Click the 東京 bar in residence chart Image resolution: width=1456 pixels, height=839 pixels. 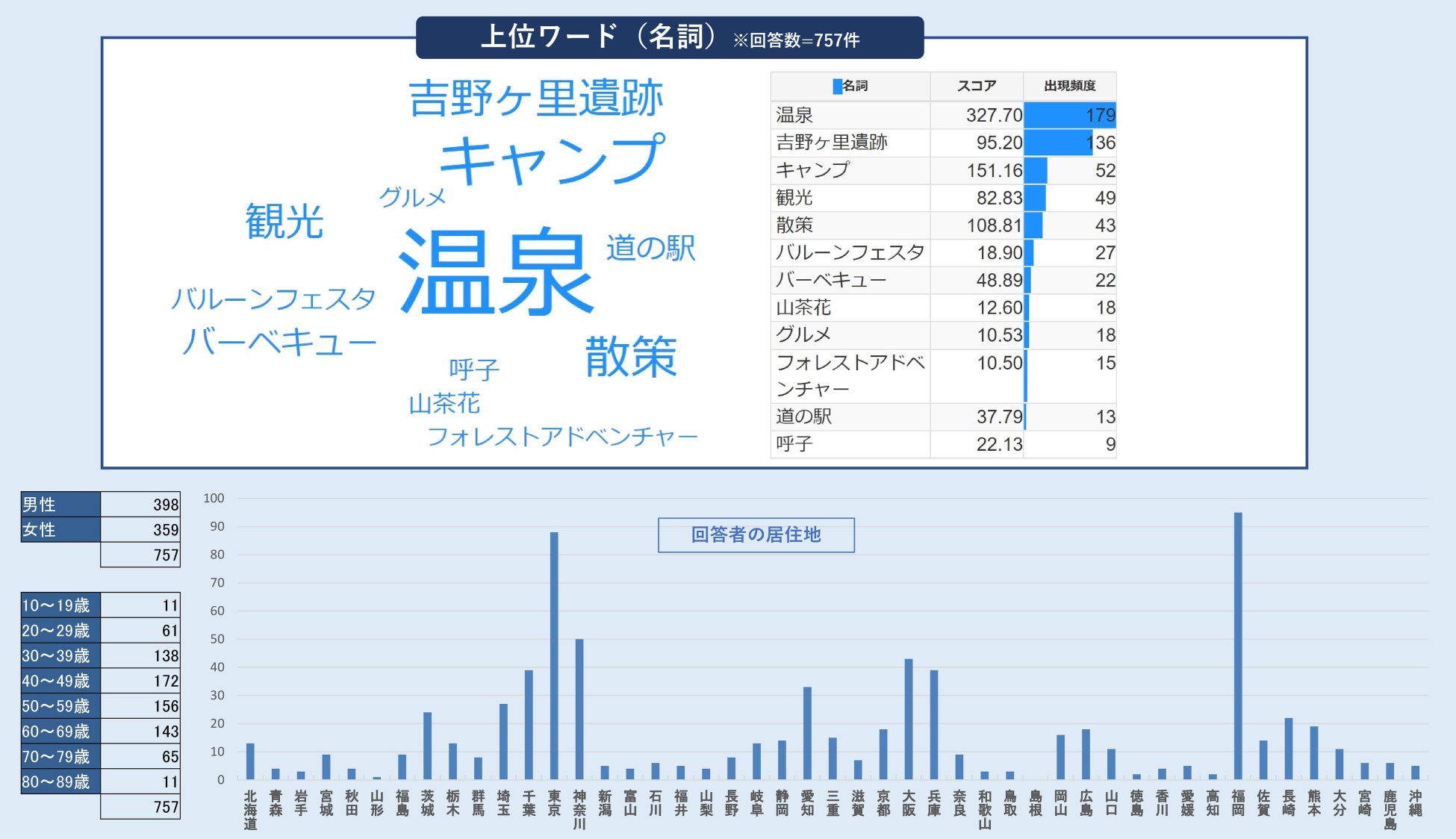[554, 655]
